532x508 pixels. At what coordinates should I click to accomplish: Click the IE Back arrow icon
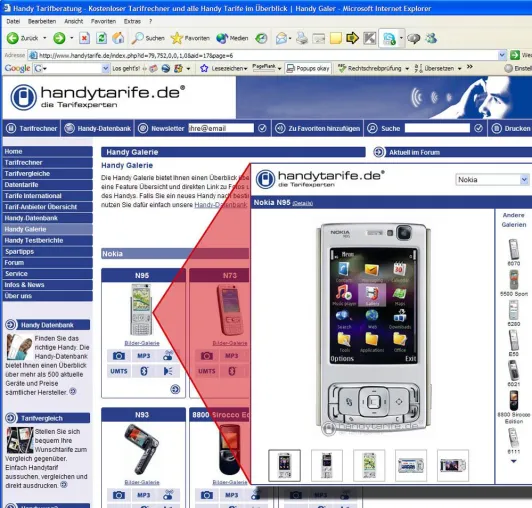click(x=13, y=38)
